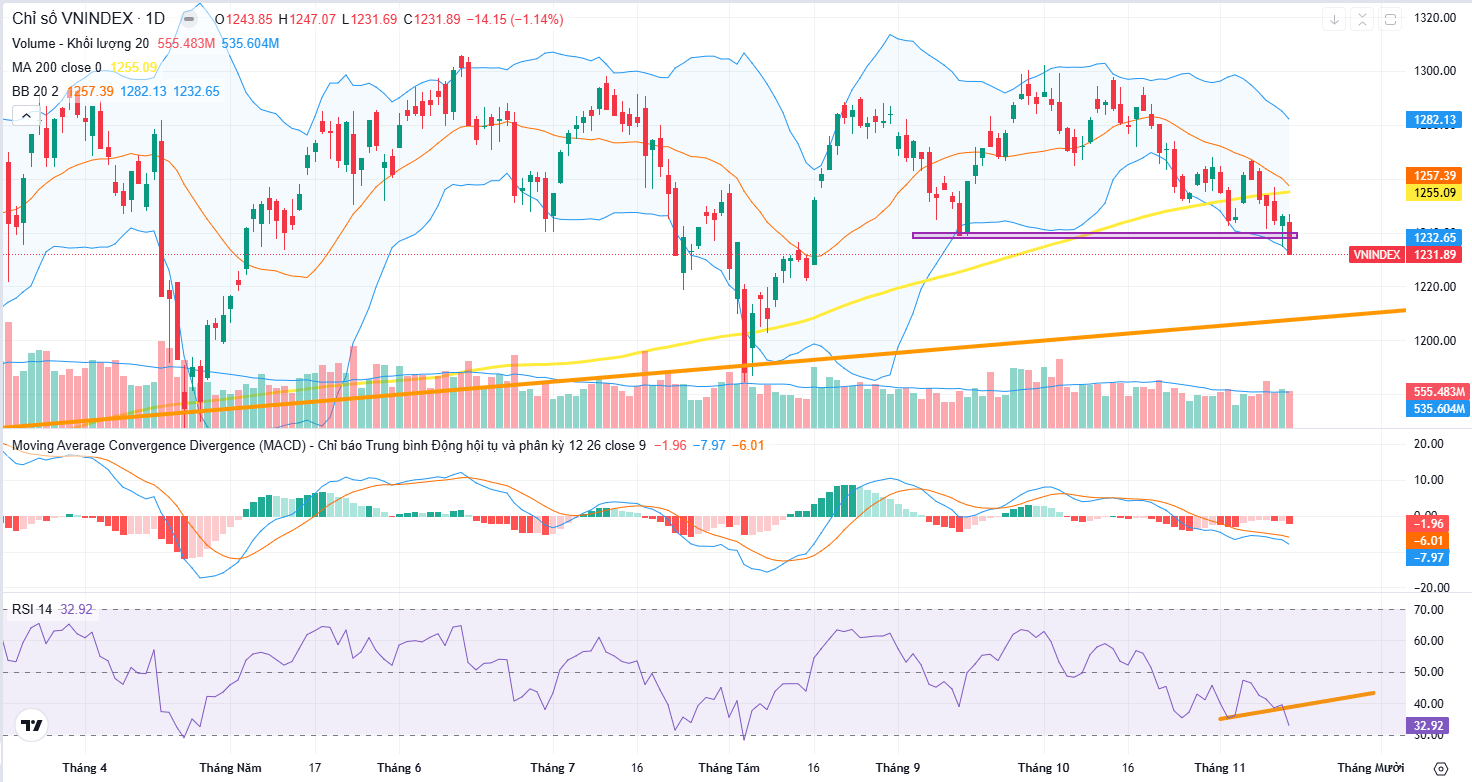Click the Tháng 4 time axis label
1472x782 pixels.
click(x=85, y=768)
